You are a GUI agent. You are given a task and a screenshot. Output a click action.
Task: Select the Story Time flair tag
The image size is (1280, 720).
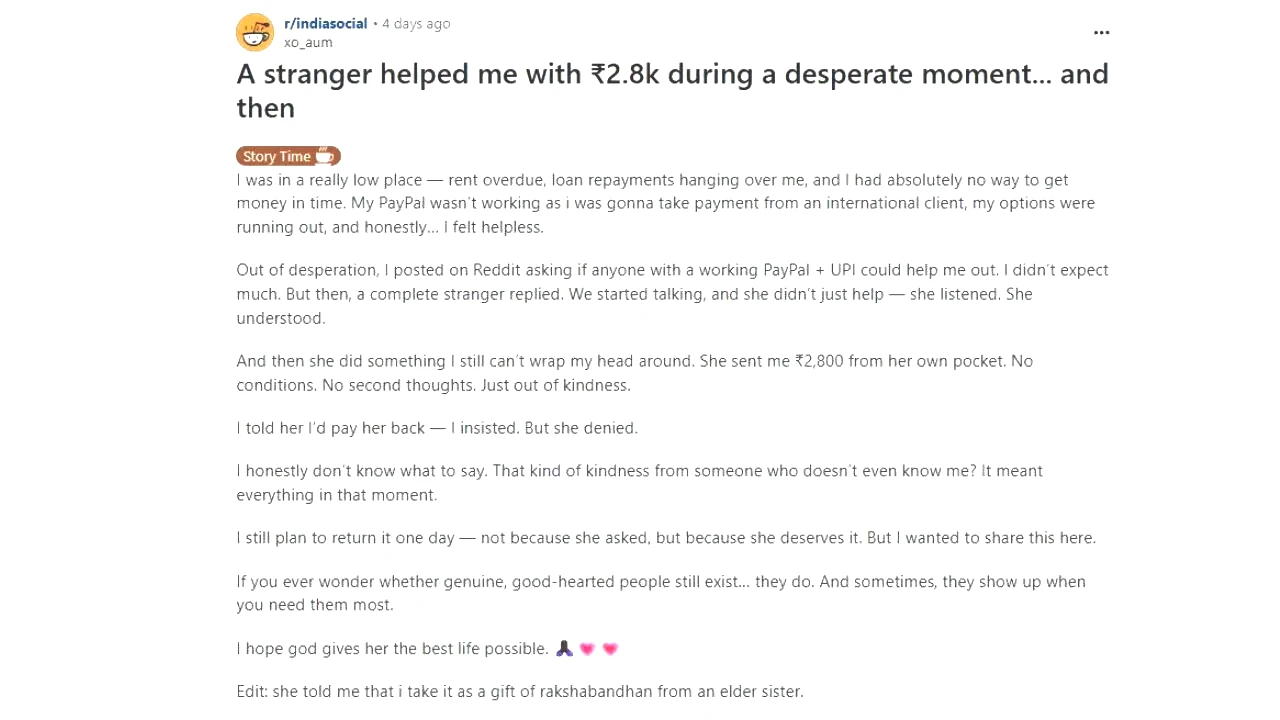[x=288, y=156]
